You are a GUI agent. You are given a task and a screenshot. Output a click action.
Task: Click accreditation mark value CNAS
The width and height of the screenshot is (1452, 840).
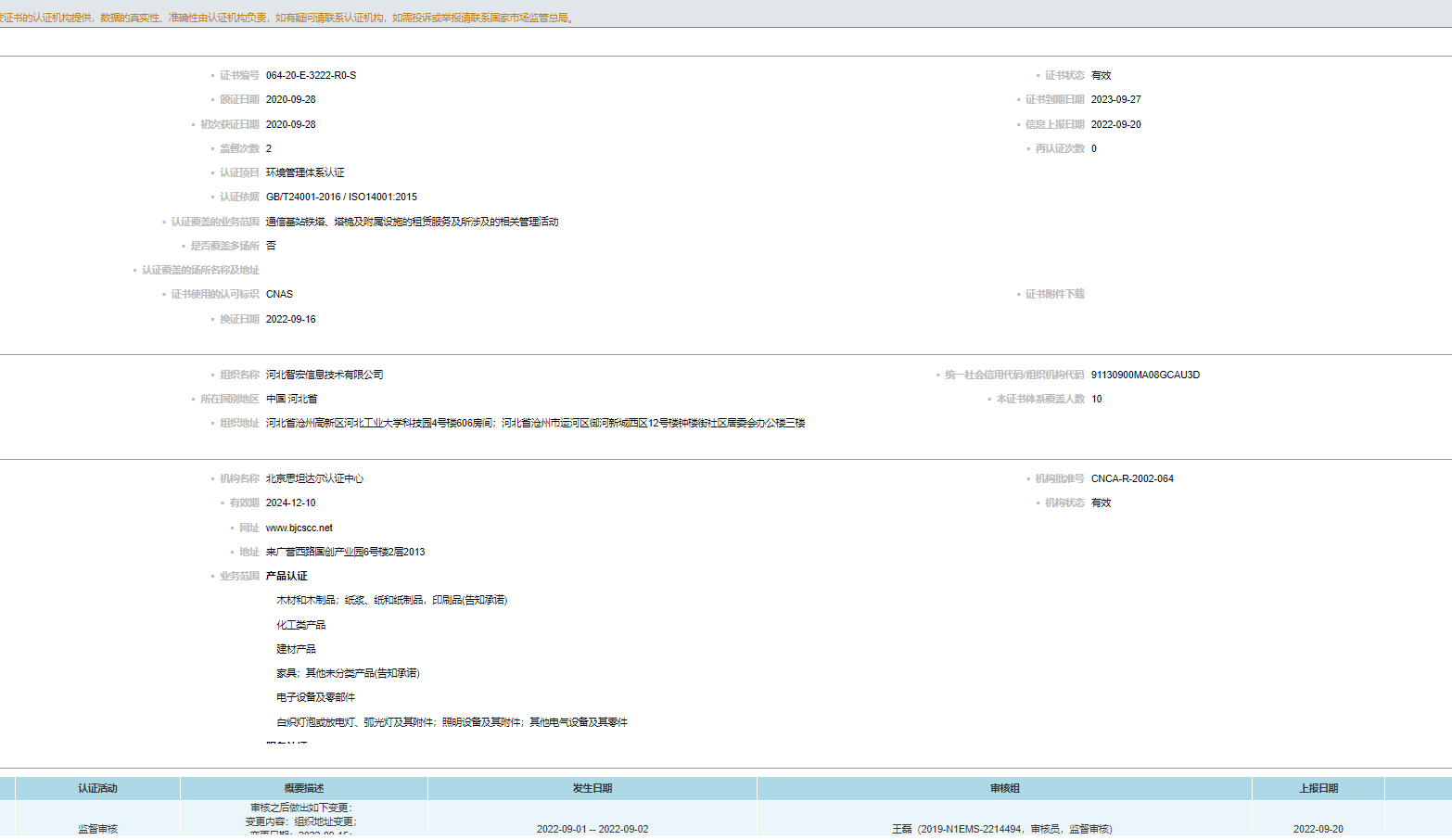279,294
